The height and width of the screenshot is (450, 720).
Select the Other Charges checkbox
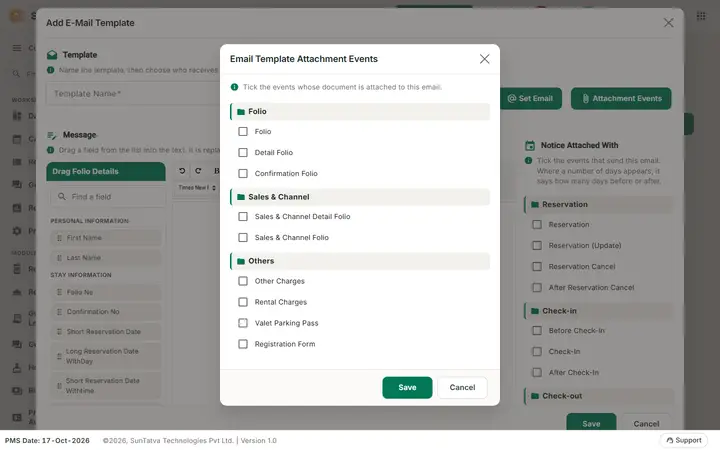[x=243, y=281]
